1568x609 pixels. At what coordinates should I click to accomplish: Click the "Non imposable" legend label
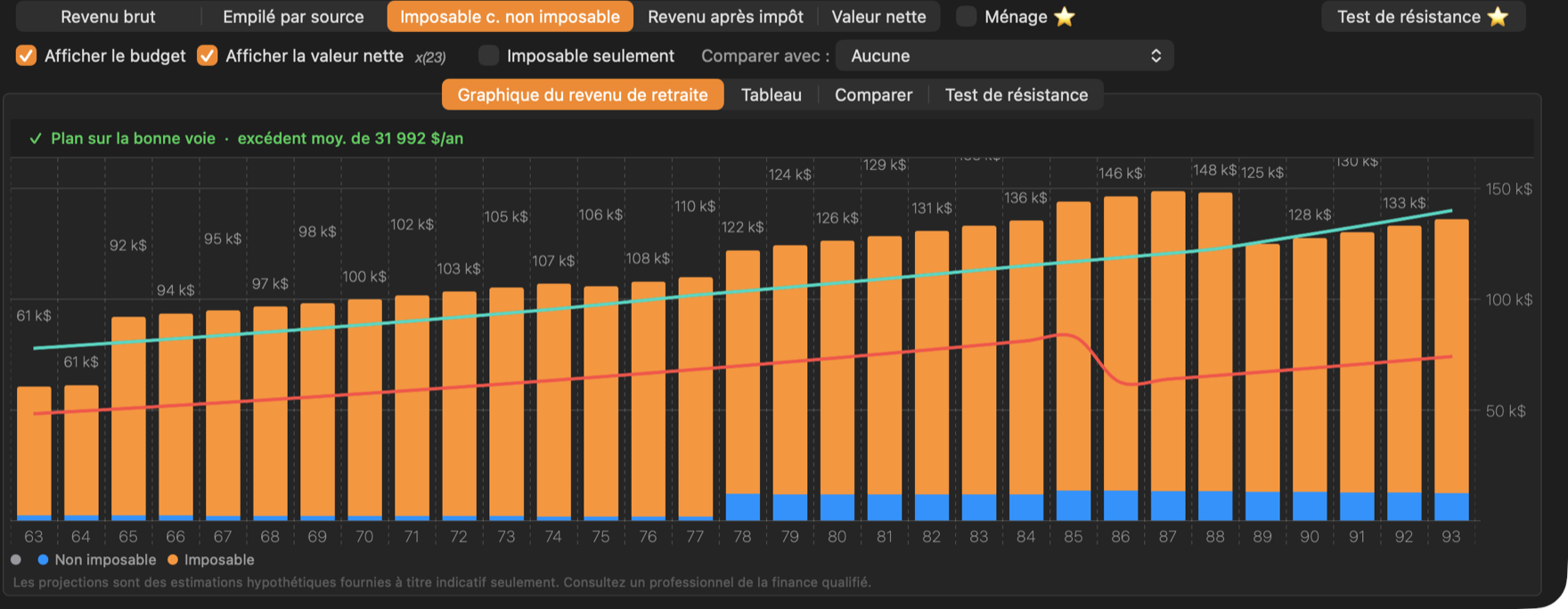click(105, 560)
